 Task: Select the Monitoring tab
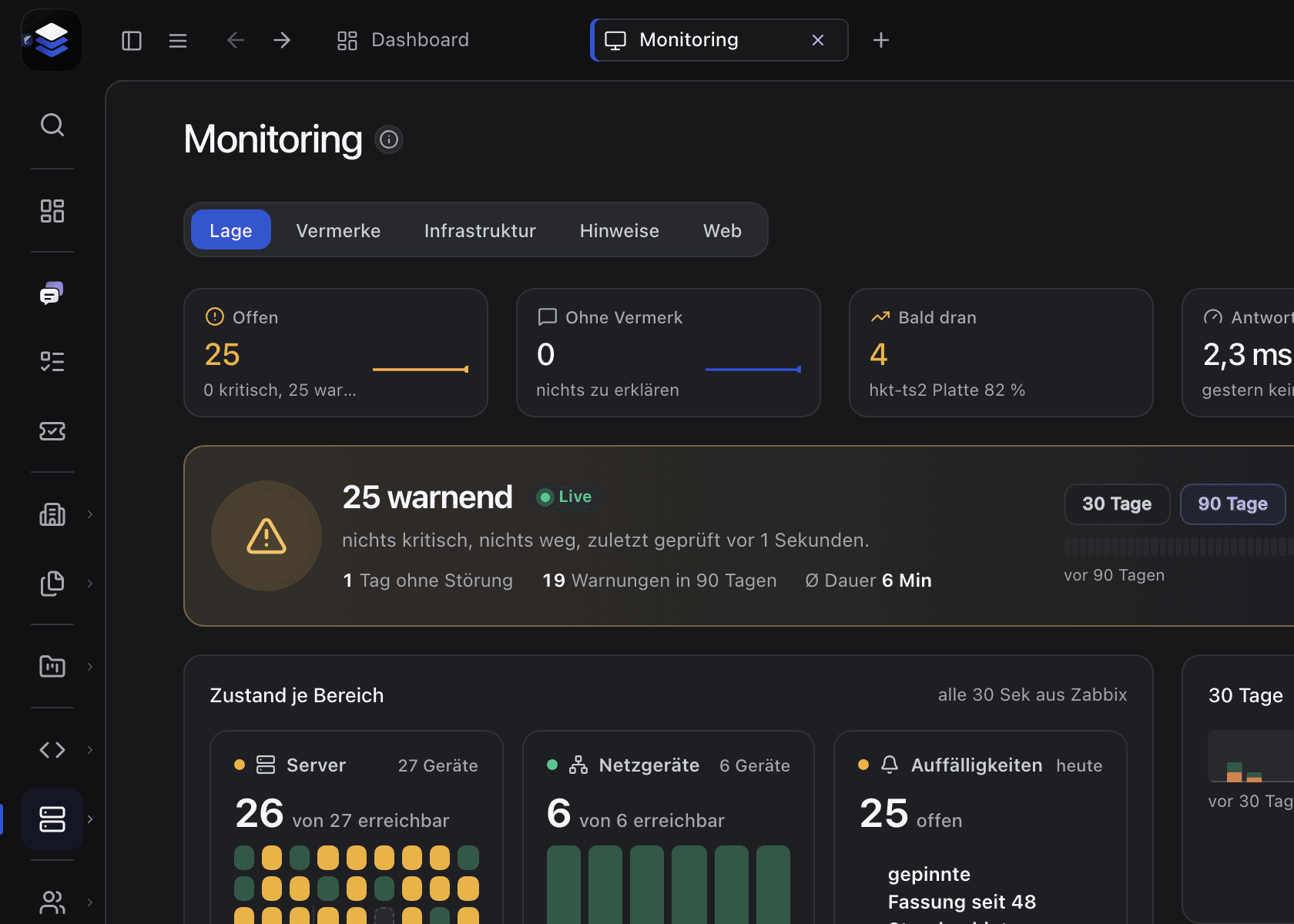(719, 40)
